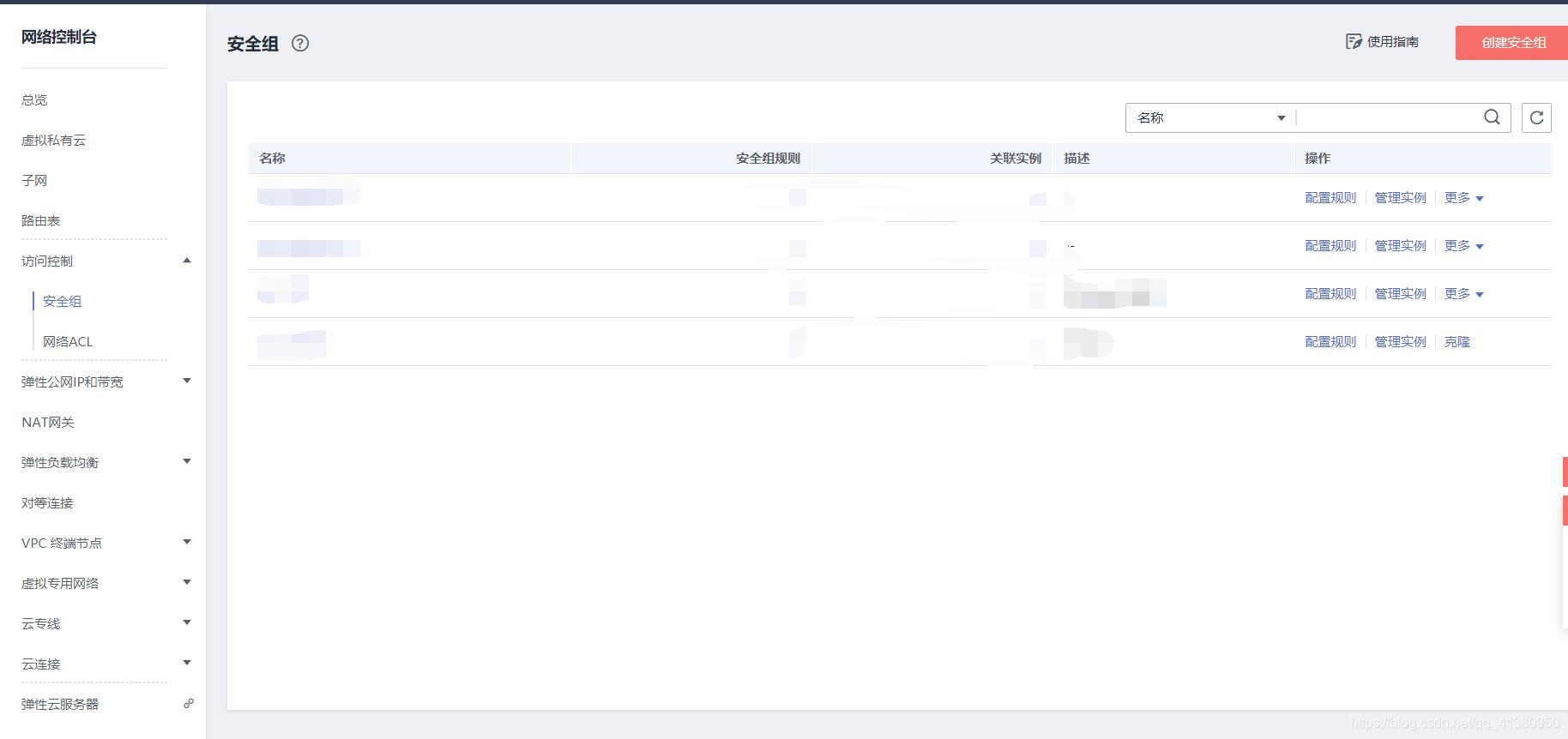The height and width of the screenshot is (739, 1568).
Task: Open 虚拟私有云 in the sidebar
Action: click(53, 141)
